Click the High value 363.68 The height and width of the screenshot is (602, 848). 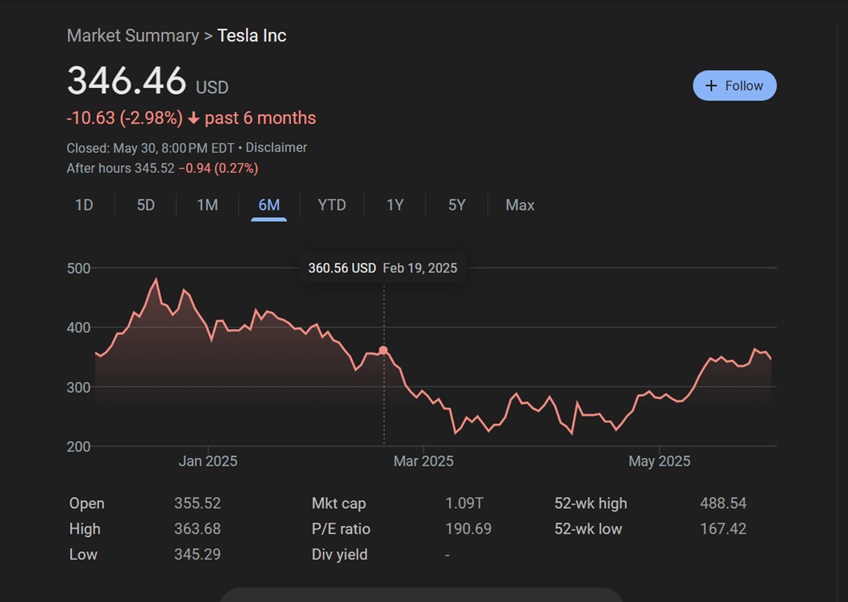pyautogui.click(x=197, y=528)
